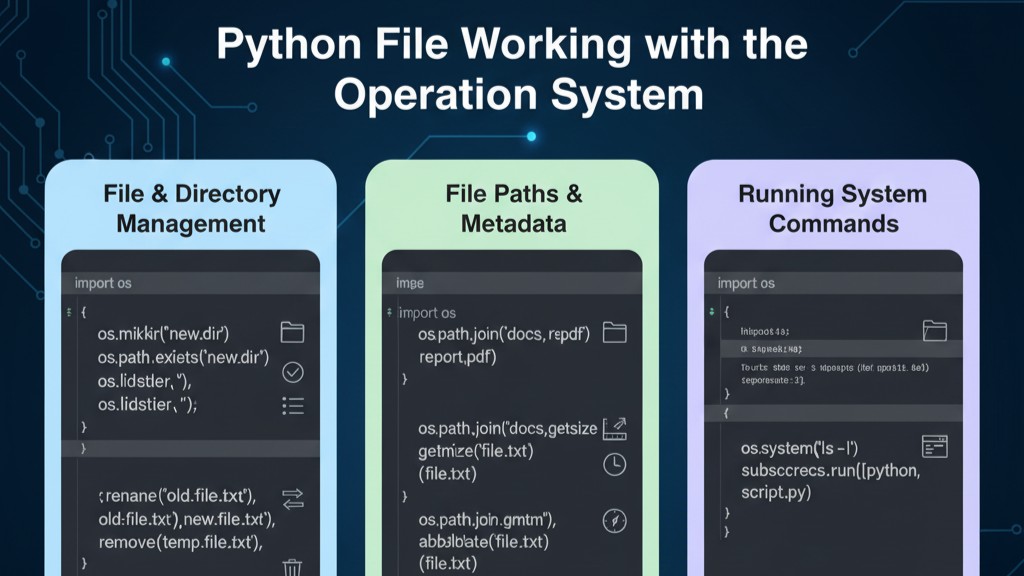This screenshot has height=576, width=1024.
Task: Click the folder icon in Running Commands panel
Action: 936,330
